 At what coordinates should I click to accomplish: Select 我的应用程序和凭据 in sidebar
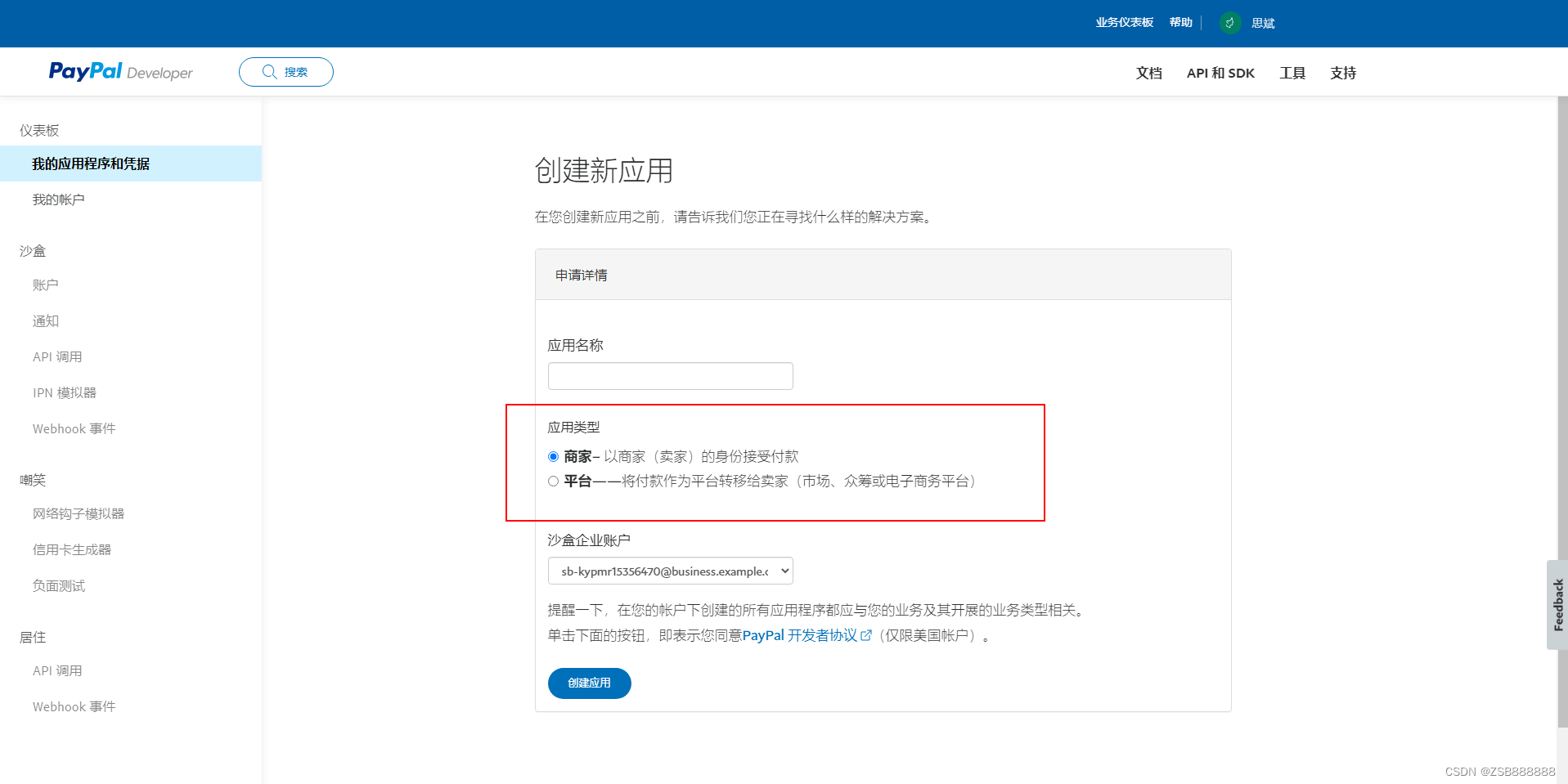pos(131,164)
